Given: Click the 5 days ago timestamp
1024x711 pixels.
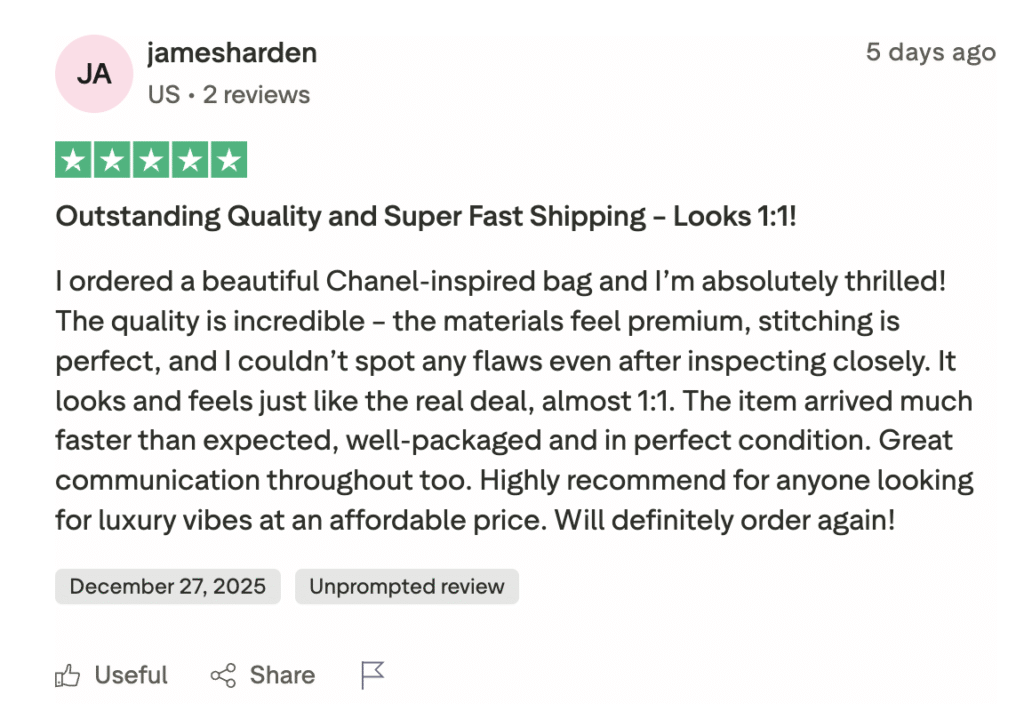Looking at the screenshot, I should click(x=930, y=52).
